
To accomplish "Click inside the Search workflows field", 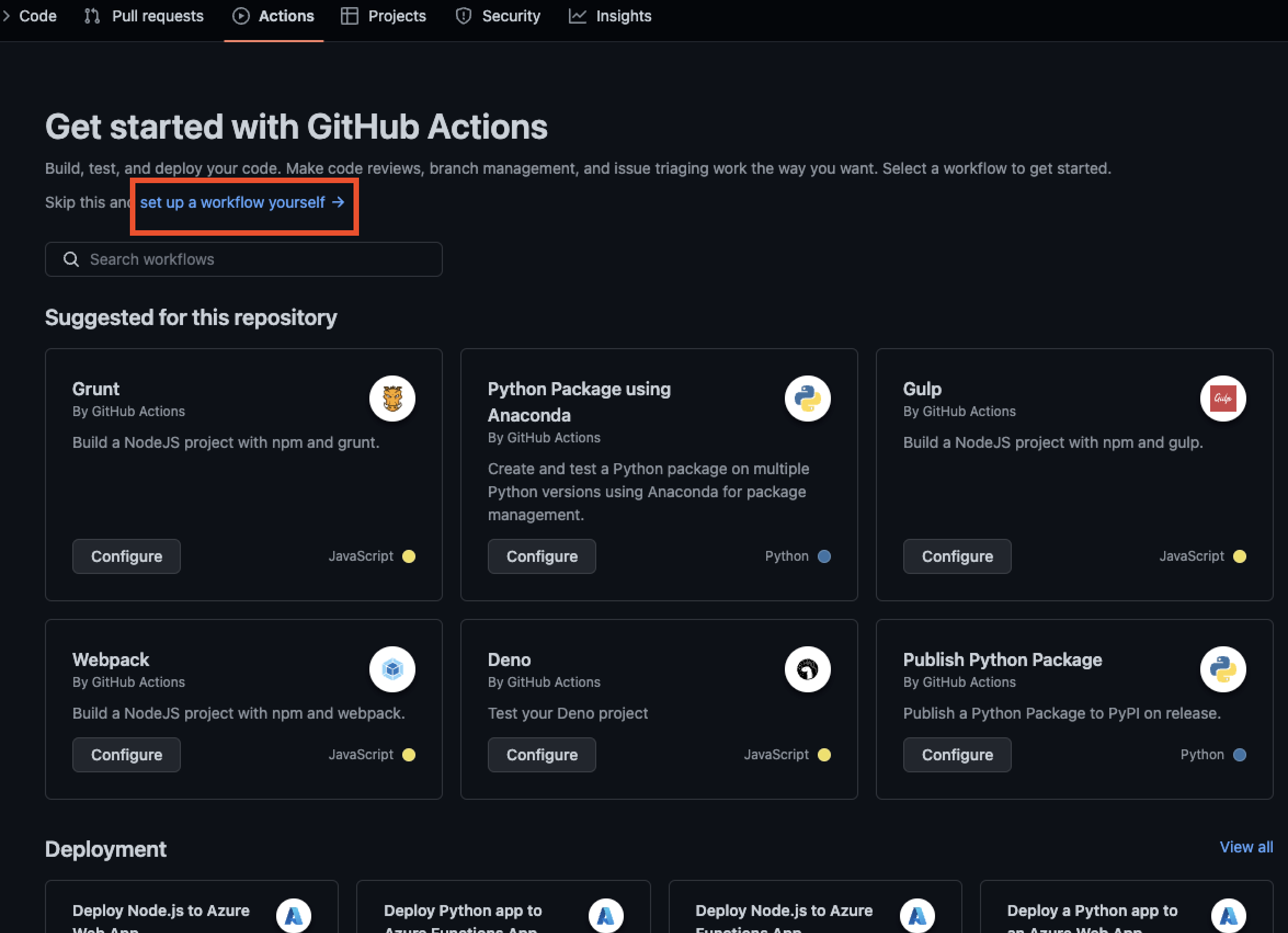I will click(x=244, y=259).
